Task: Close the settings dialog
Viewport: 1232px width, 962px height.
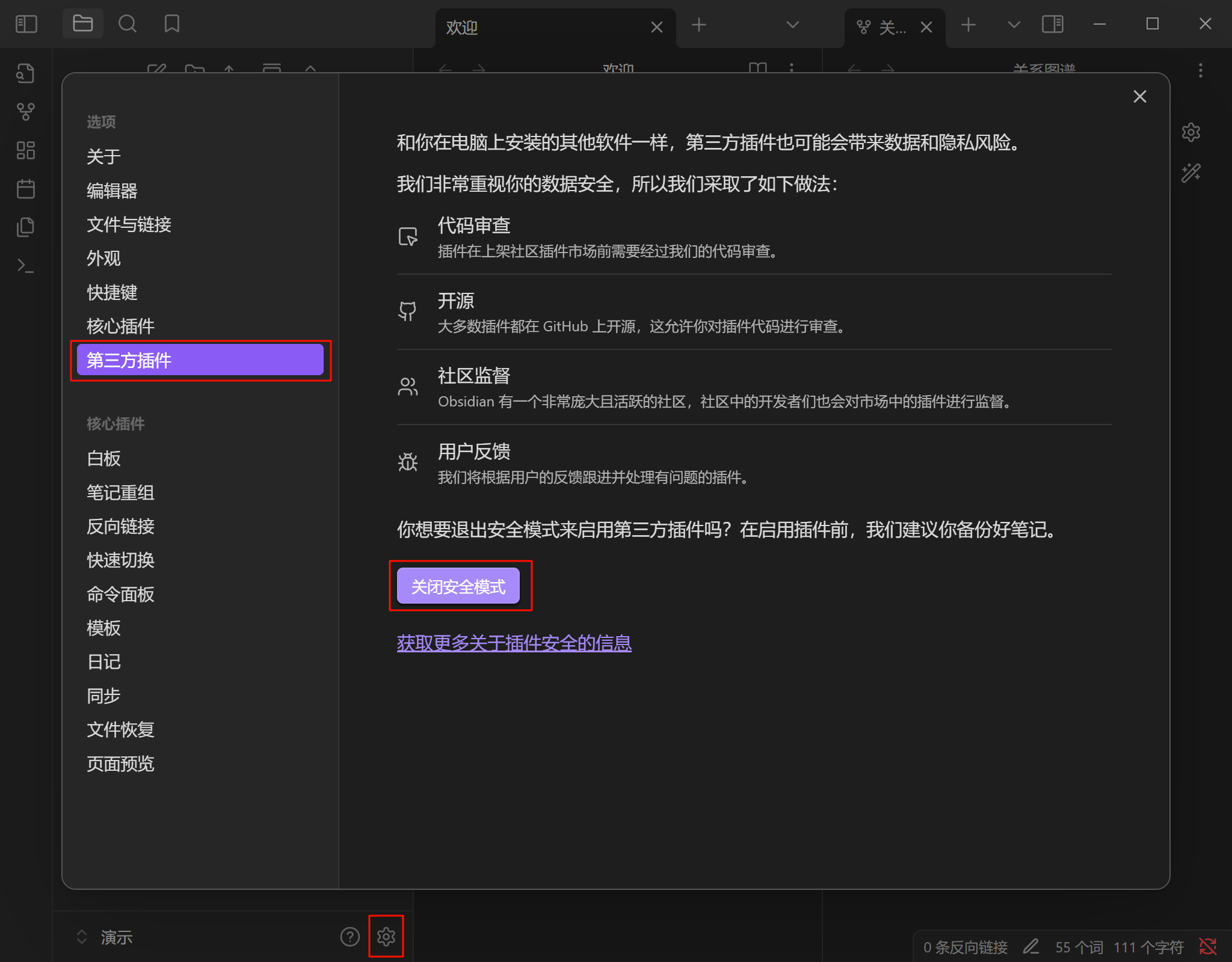Action: click(1139, 97)
